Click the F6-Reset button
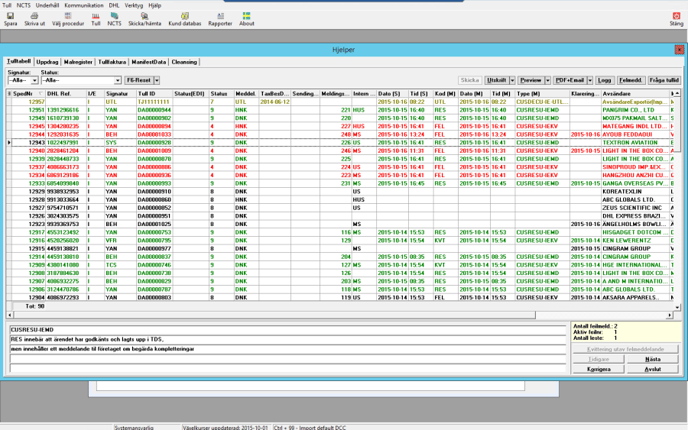Viewport: 688px width, 430px height. (x=139, y=80)
